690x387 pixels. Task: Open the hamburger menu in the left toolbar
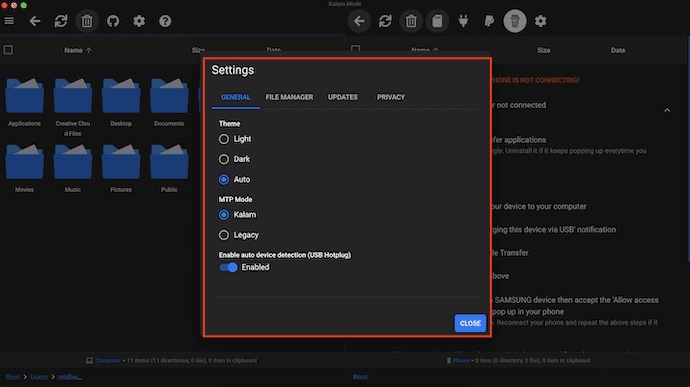tap(9, 21)
